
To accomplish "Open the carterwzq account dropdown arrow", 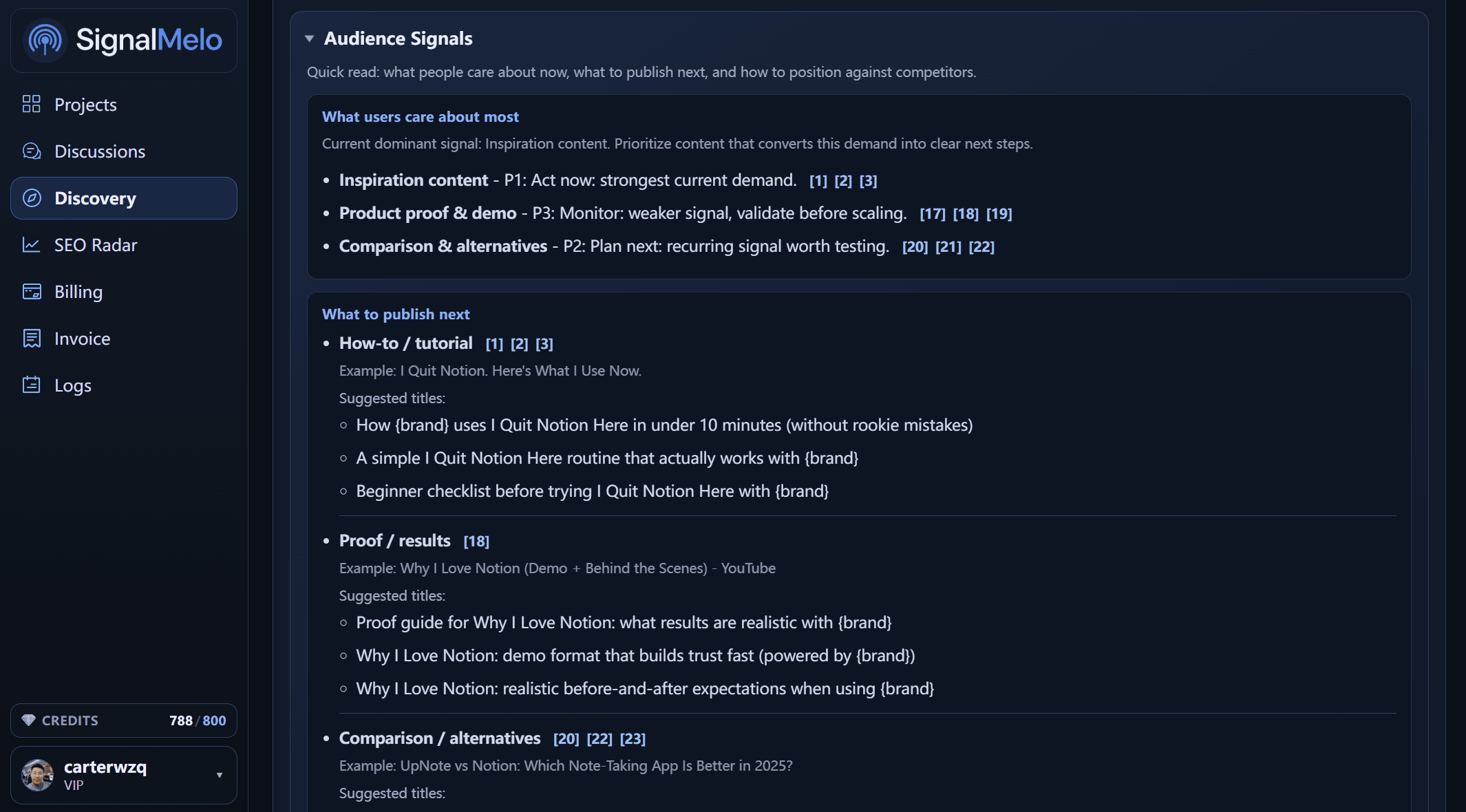I will click(x=220, y=776).
